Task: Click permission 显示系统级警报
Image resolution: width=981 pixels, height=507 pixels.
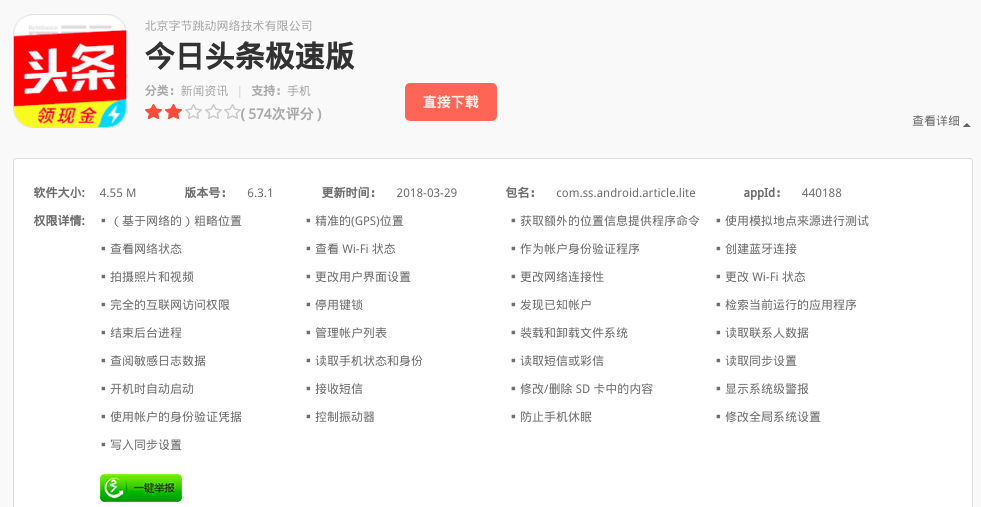Action: coord(767,389)
